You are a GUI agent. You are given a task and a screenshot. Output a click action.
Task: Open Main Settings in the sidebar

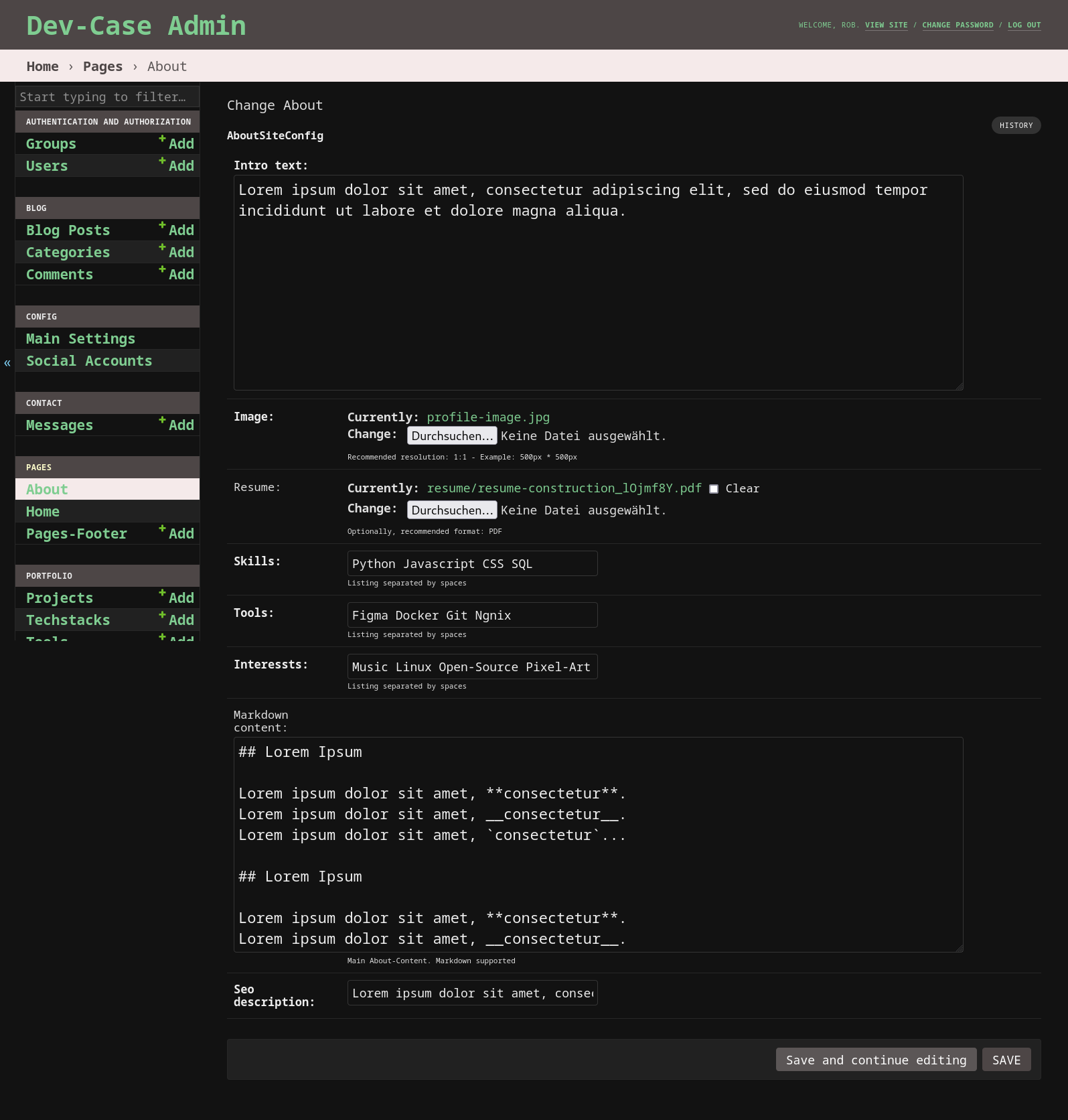click(80, 339)
